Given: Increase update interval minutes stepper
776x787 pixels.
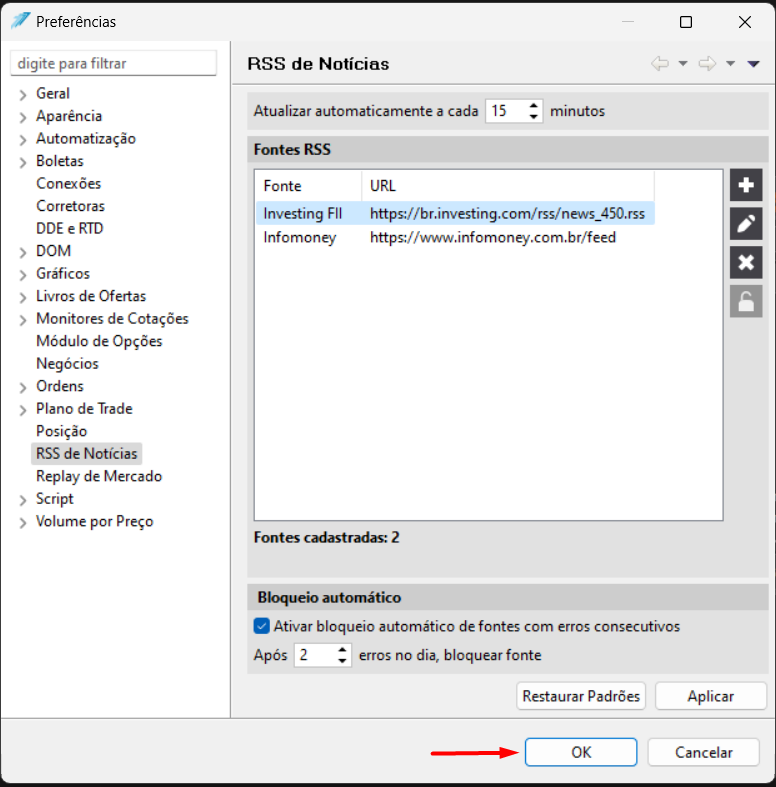Looking at the screenshot, I should click(x=534, y=106).
